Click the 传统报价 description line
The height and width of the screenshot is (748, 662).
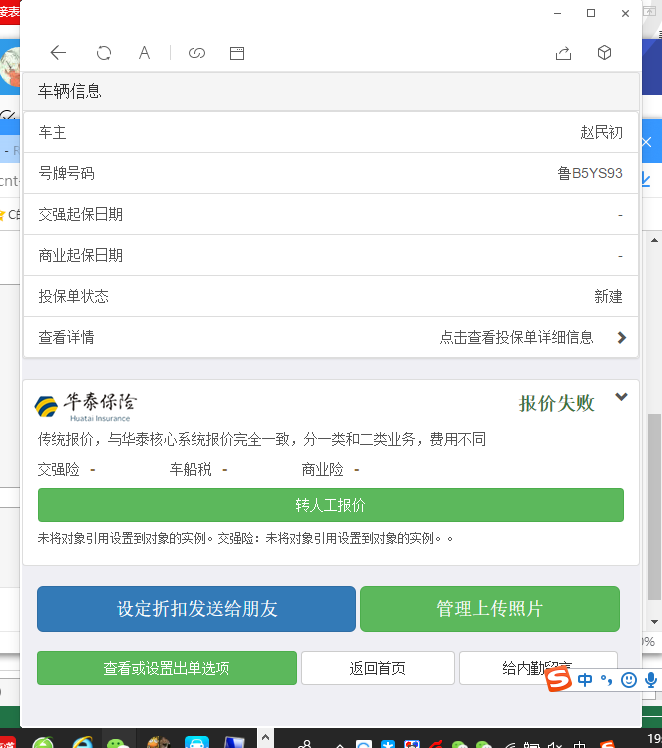261,439
